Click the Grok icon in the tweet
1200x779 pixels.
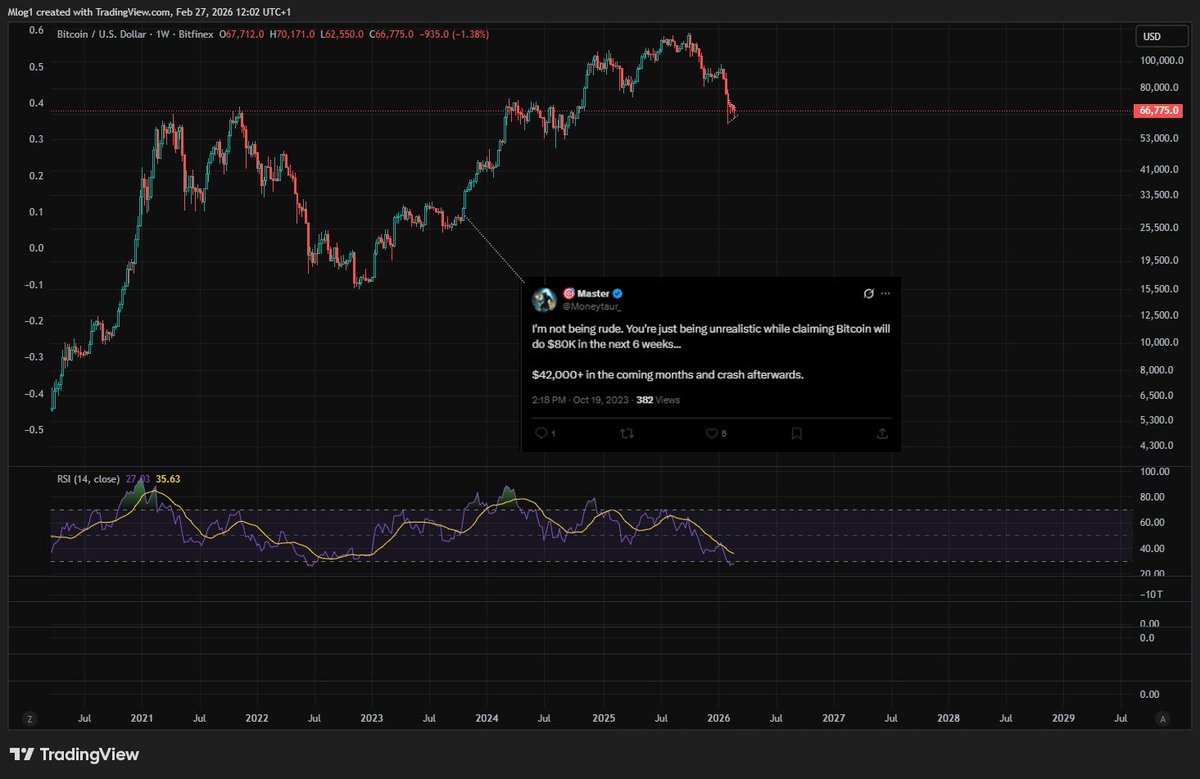click(x=868, y=294)
